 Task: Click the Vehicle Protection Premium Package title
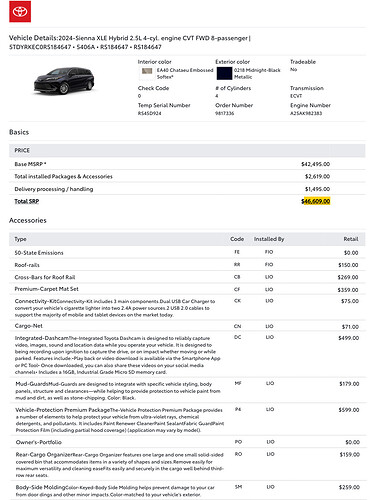[x=63, y=410]
